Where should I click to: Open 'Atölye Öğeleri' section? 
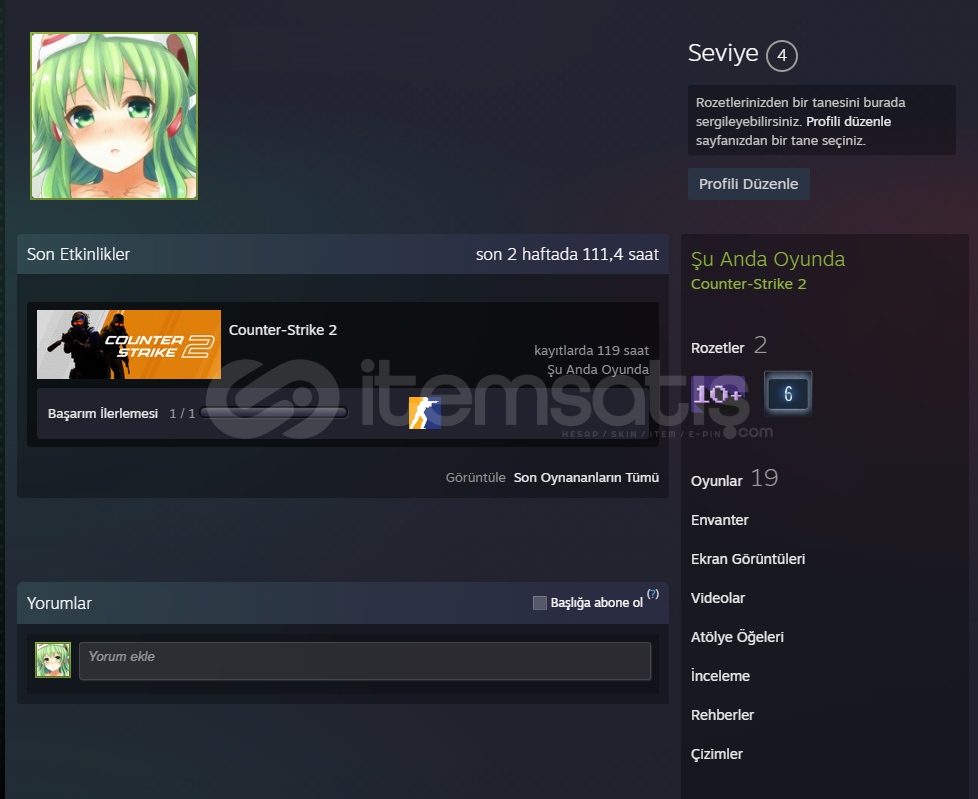737,637
